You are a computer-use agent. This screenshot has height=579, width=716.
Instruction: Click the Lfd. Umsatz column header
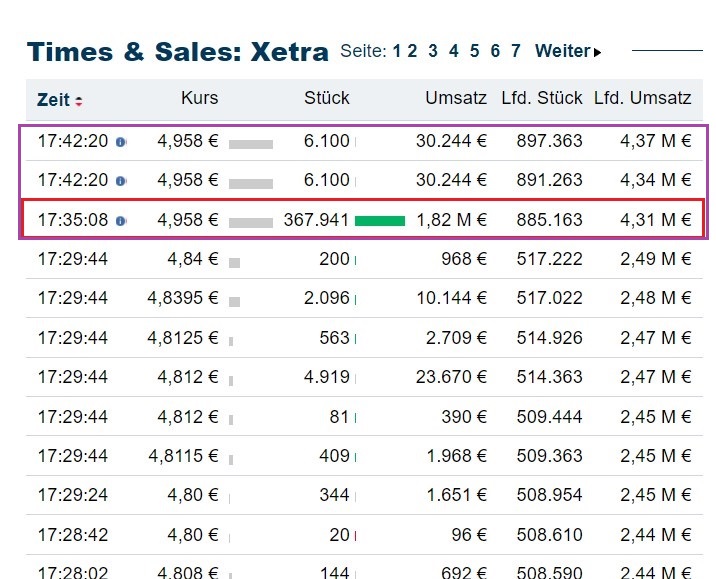[x=643, y=98]
